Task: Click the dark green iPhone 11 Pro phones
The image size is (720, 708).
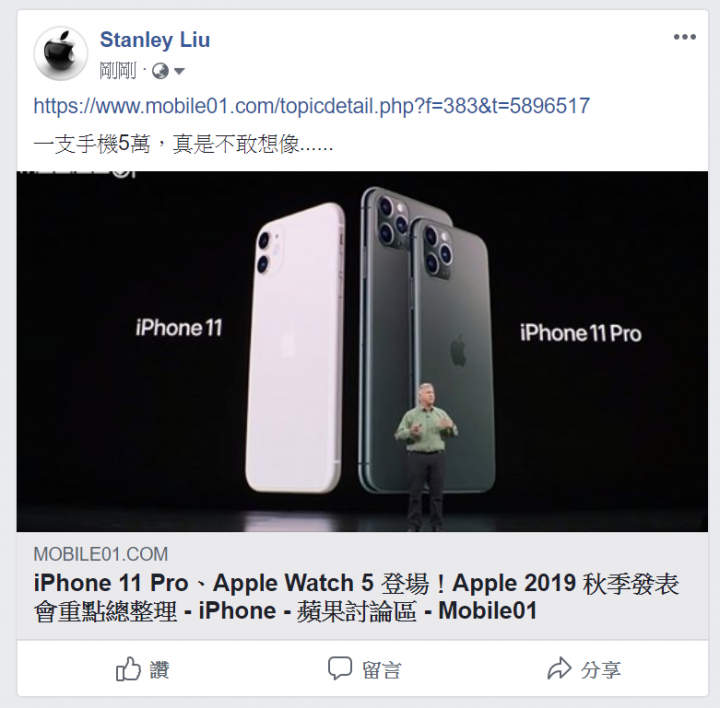Action: pos(427,340)
